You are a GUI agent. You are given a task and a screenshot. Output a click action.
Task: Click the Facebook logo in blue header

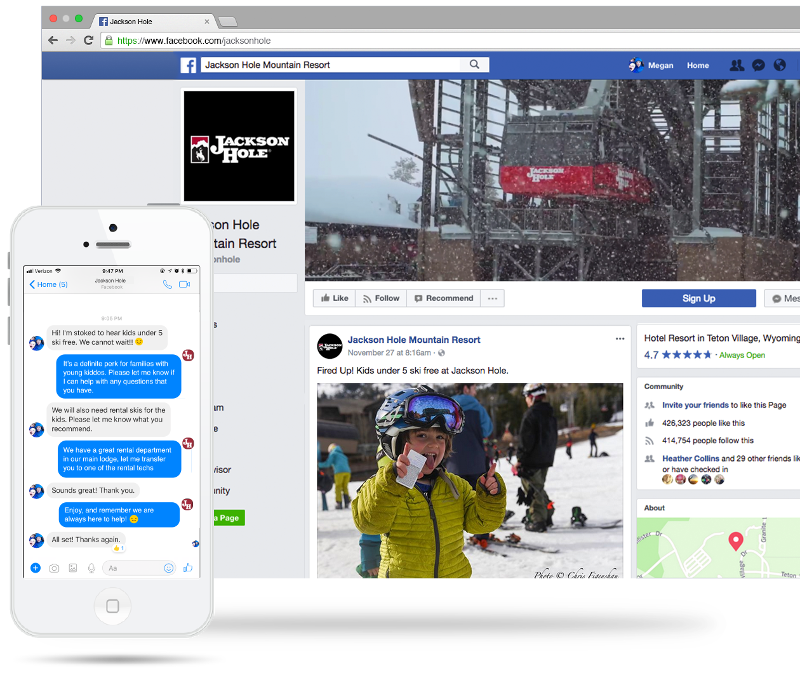click(x=188, y=65)
